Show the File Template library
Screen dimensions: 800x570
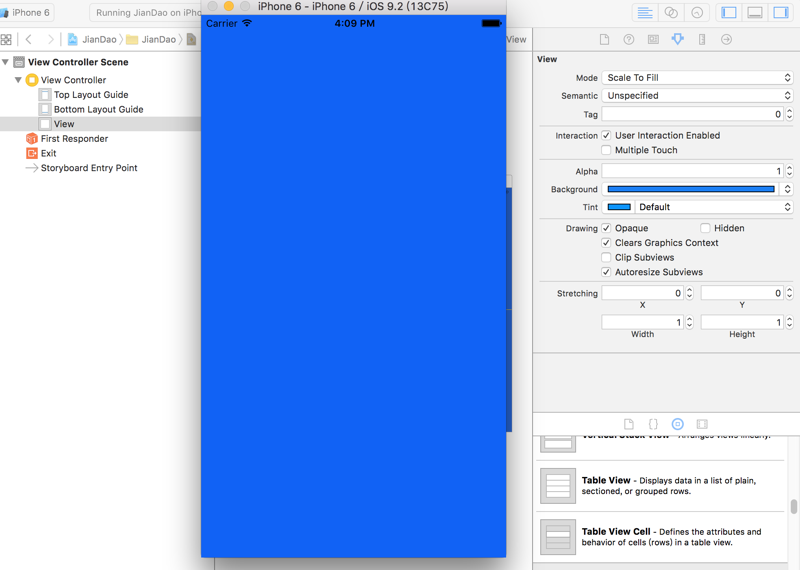tap(629, 424)
